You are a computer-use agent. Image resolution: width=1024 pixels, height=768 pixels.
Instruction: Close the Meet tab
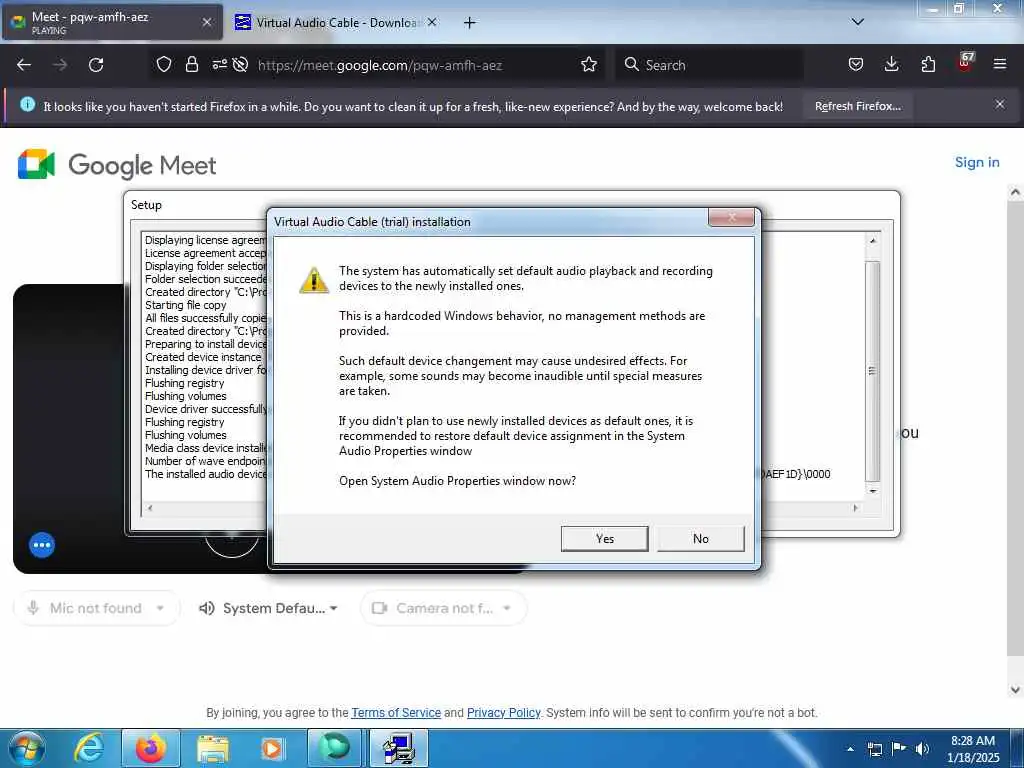tap(206, 22)
